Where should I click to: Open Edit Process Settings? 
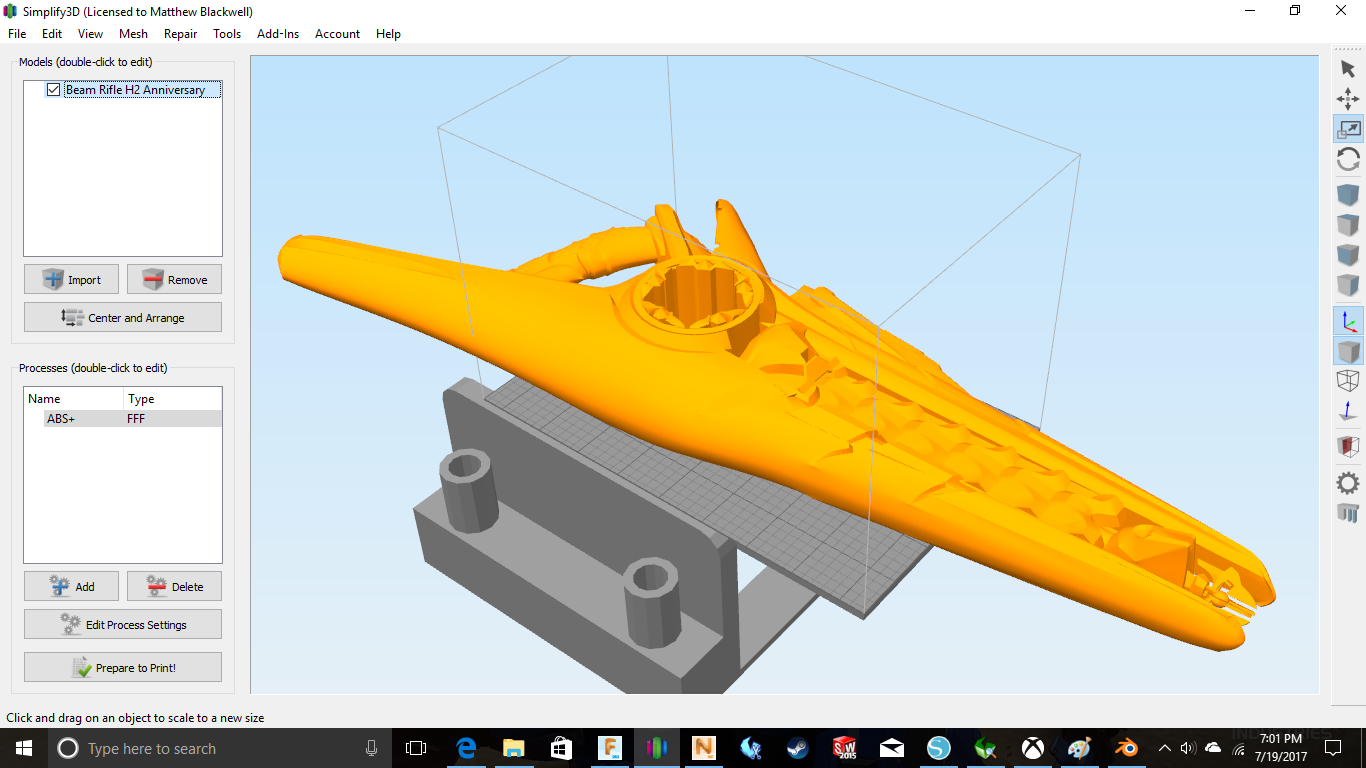point(123,624)
